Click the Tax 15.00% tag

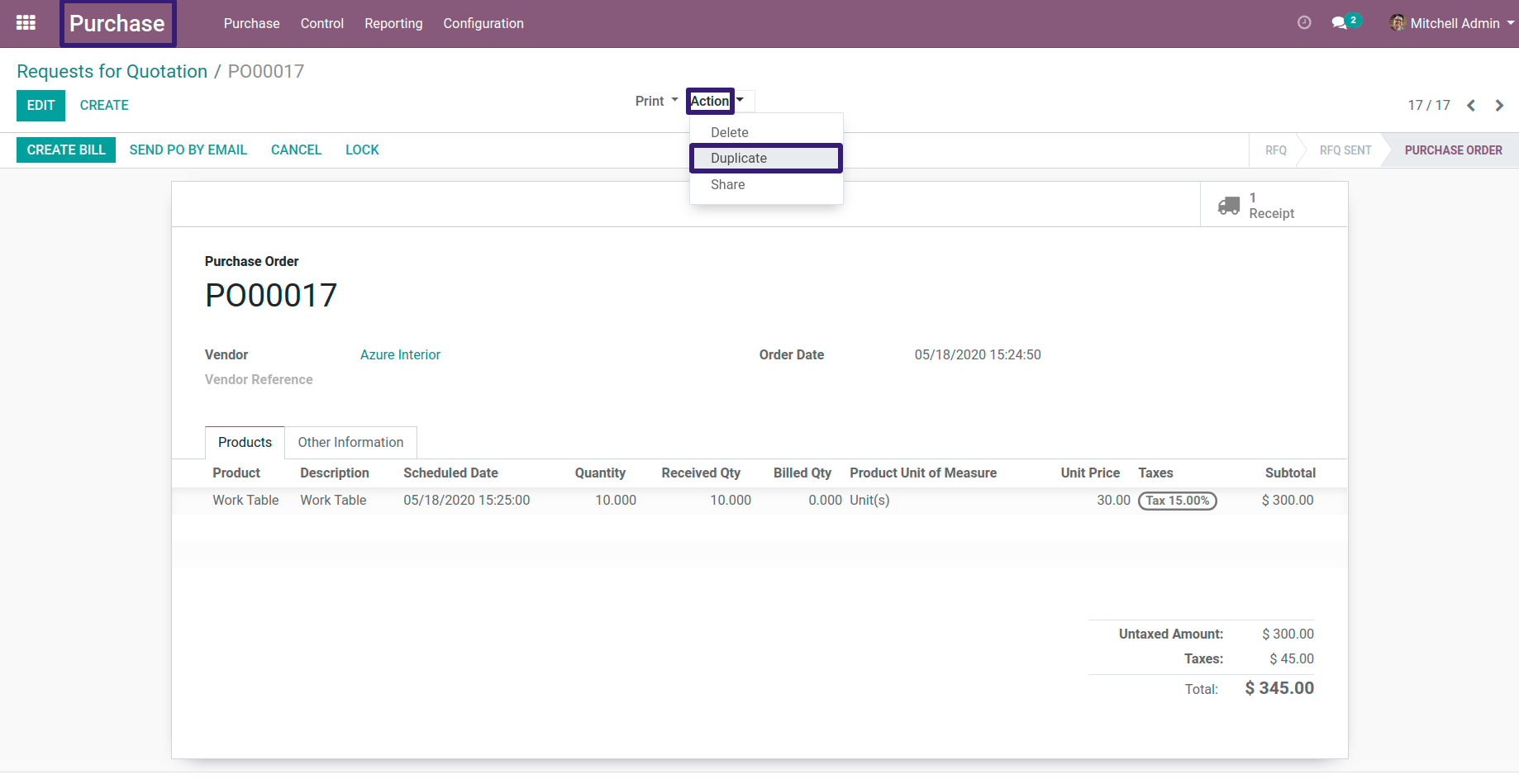pyautogui.click(x=1177, y=501)
